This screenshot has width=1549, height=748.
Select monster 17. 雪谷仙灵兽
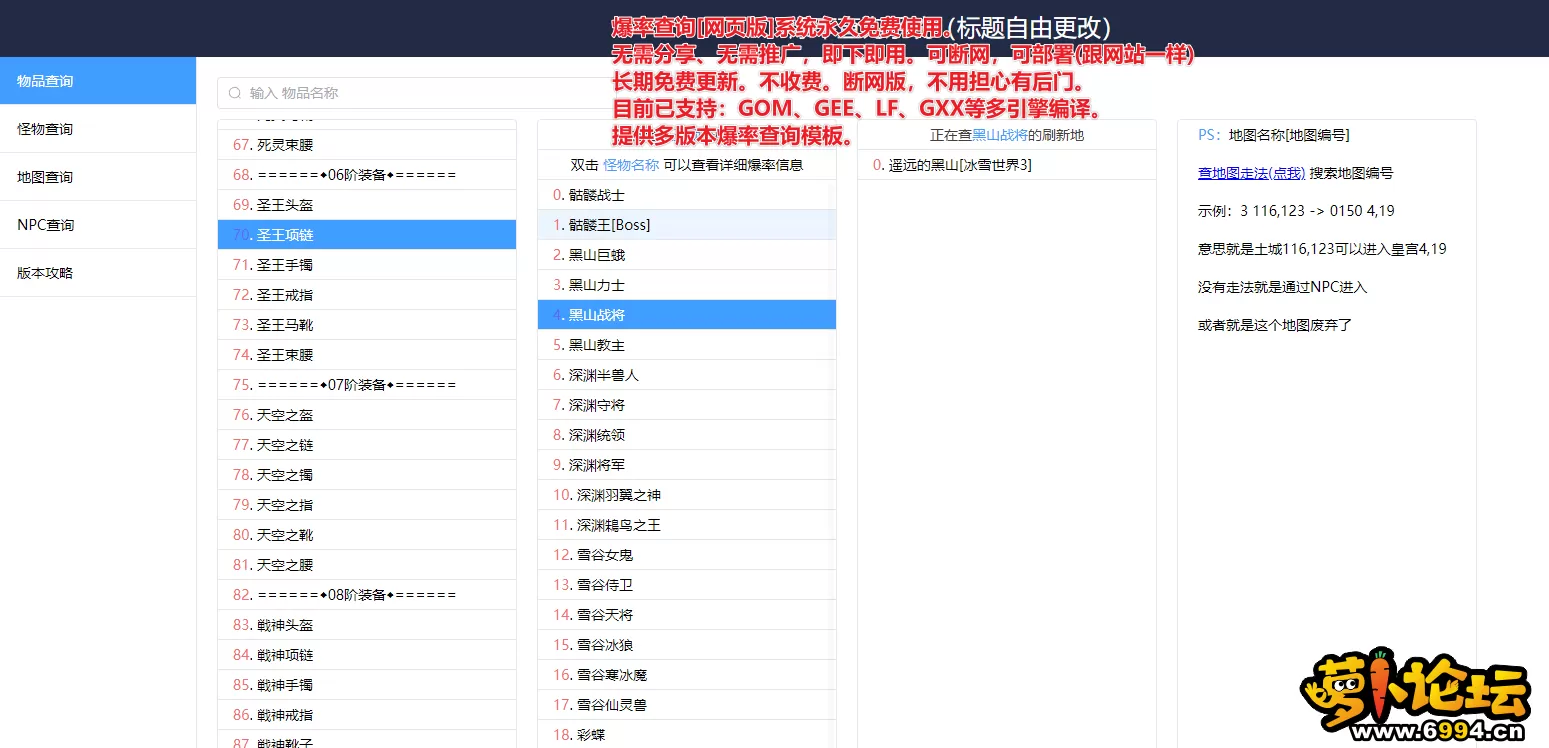(687, 705)
